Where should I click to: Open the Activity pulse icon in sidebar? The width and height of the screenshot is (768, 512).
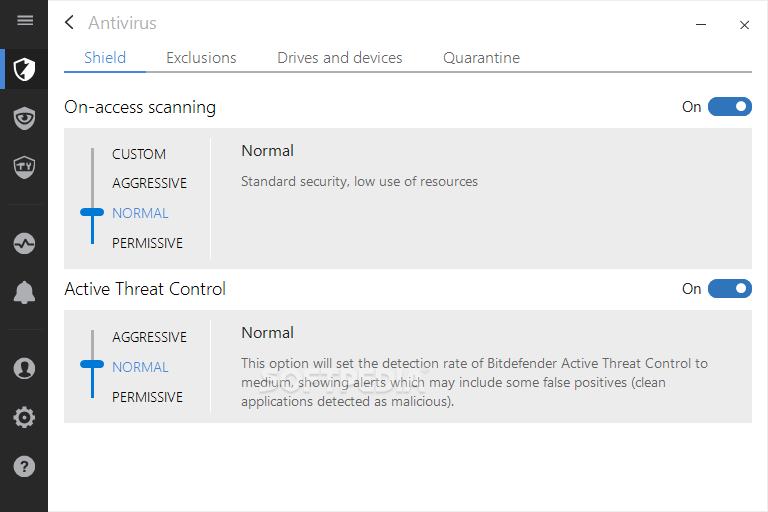click(25, 243)
